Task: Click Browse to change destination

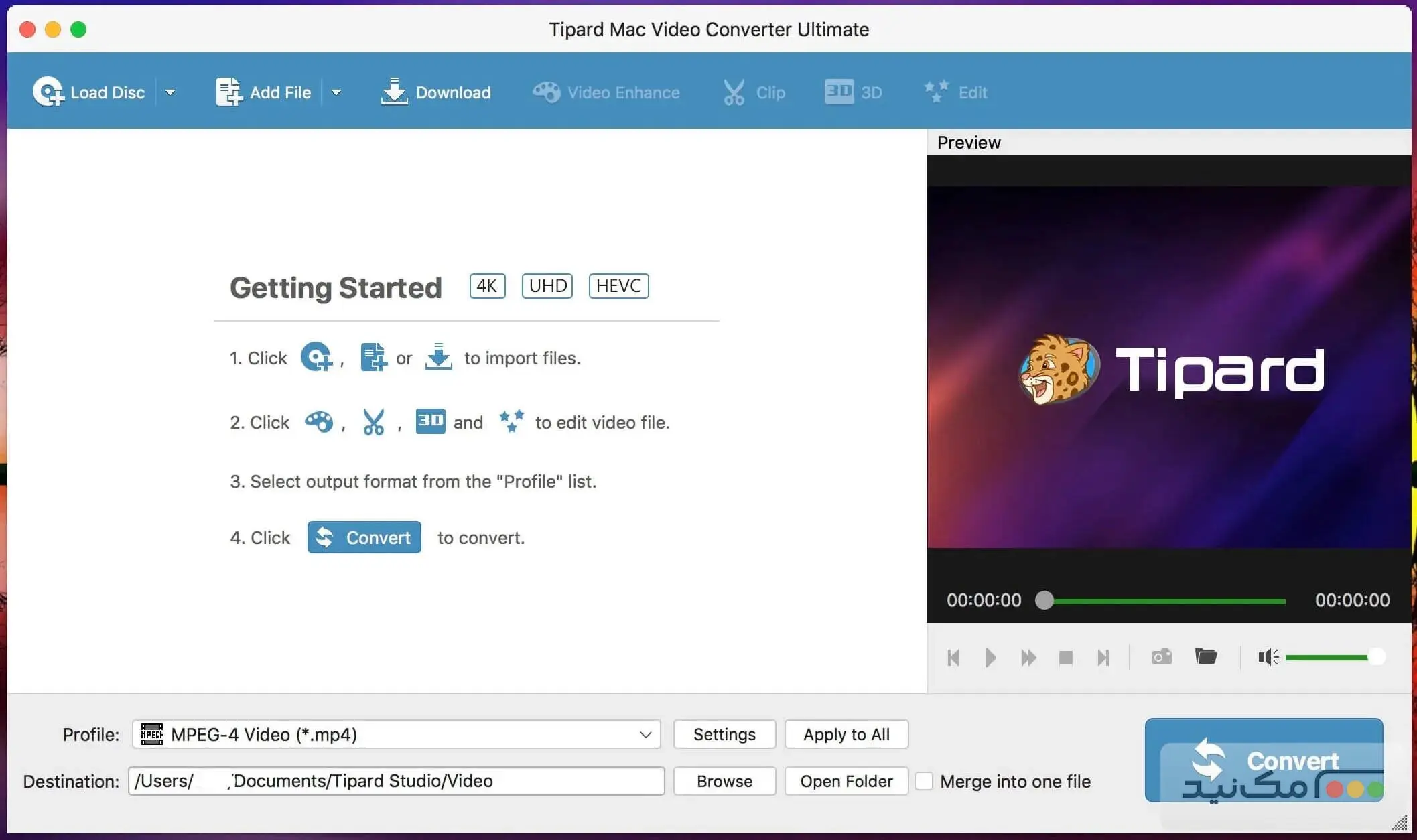Action: [724, 781]
